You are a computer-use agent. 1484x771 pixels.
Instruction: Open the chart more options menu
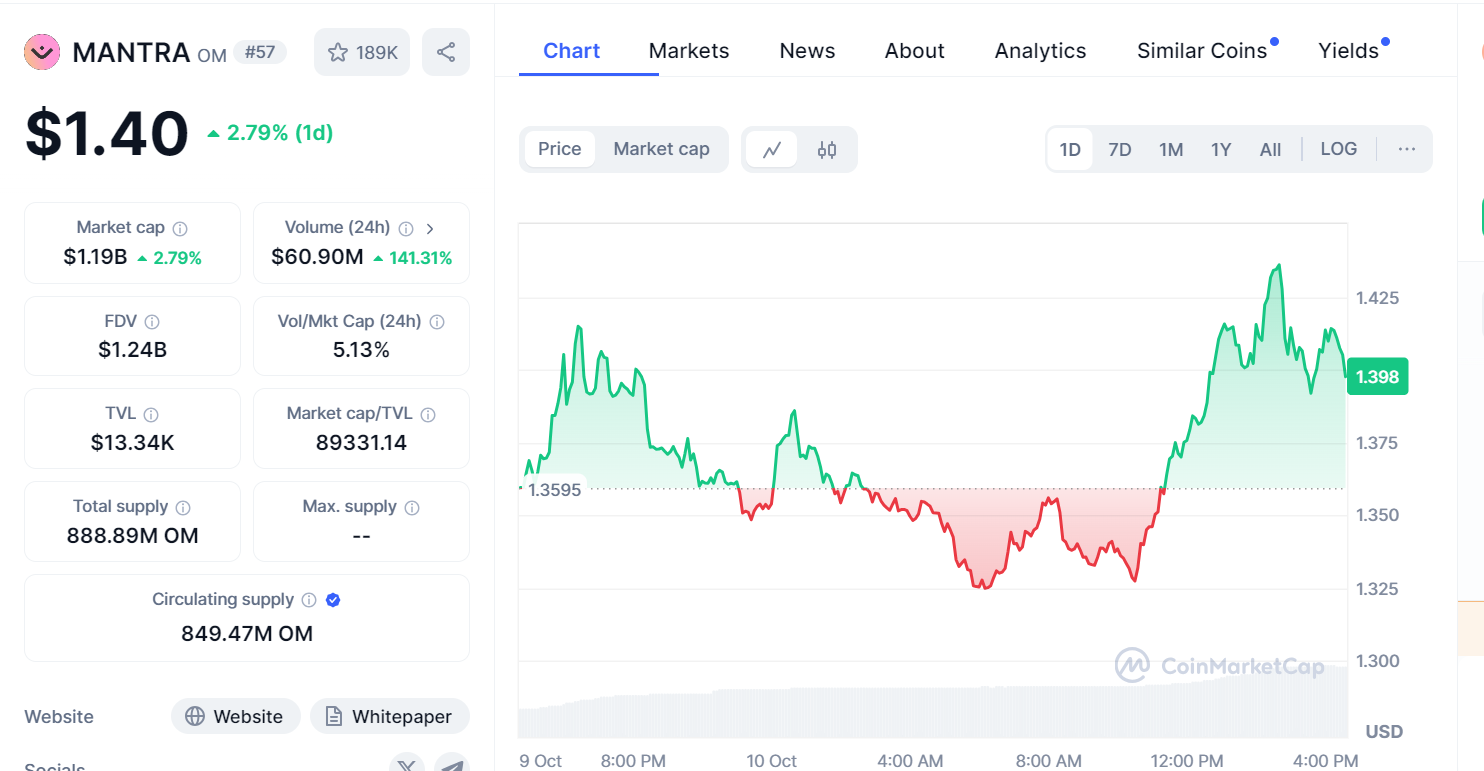coord(1406,149)
